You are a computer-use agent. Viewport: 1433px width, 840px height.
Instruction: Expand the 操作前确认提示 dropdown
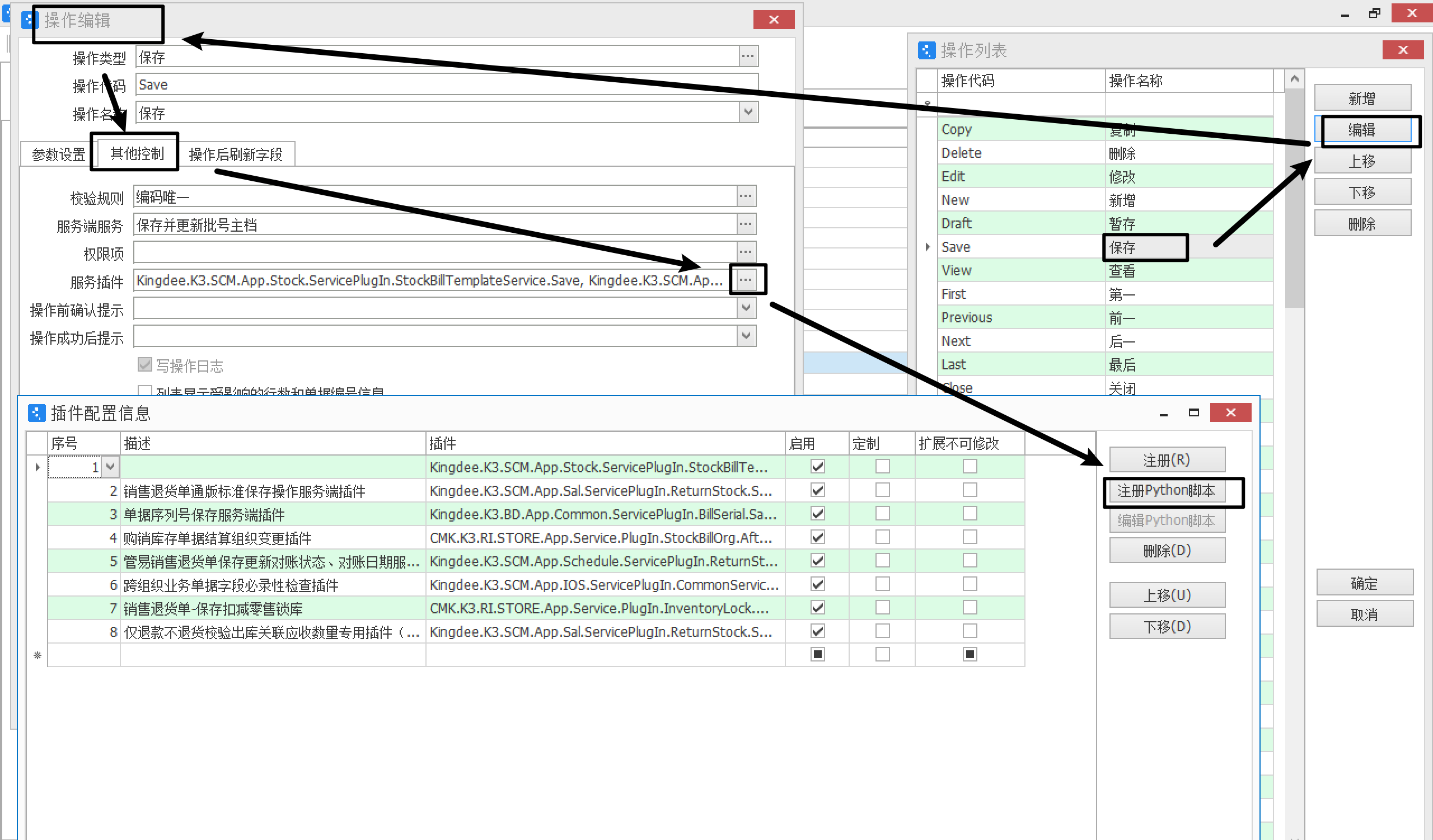point(746,308)
